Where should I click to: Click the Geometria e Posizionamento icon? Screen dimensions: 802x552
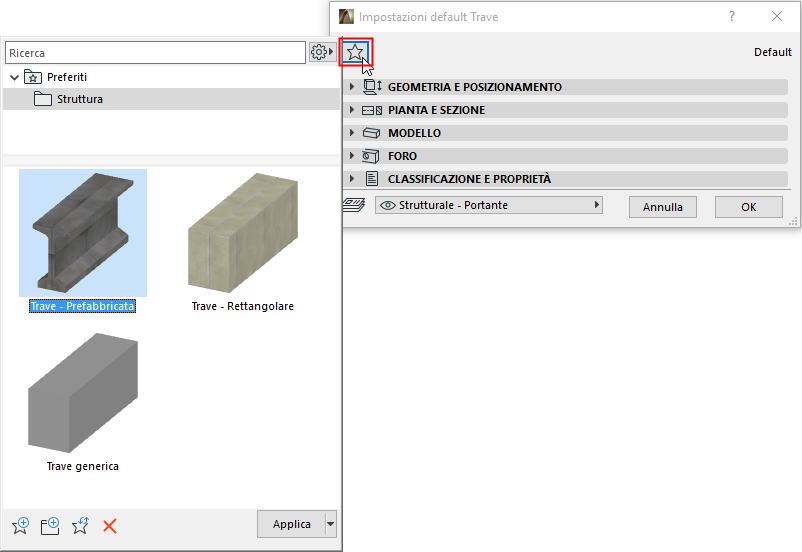click(x=372, y=87)
